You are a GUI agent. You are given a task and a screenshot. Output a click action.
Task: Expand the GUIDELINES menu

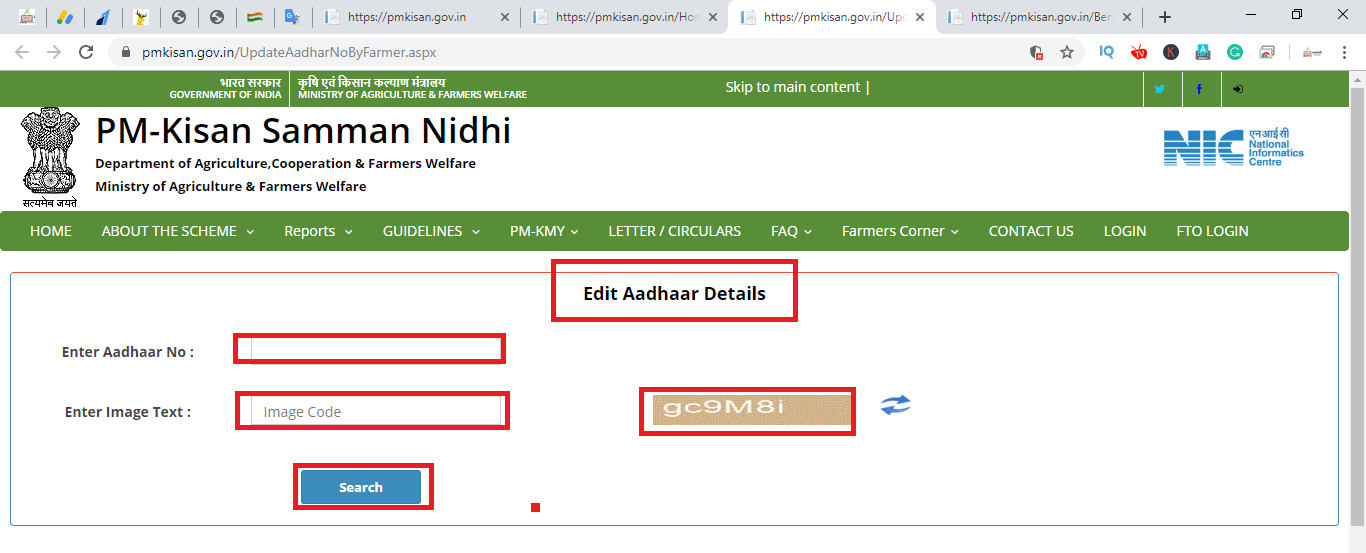431,231
